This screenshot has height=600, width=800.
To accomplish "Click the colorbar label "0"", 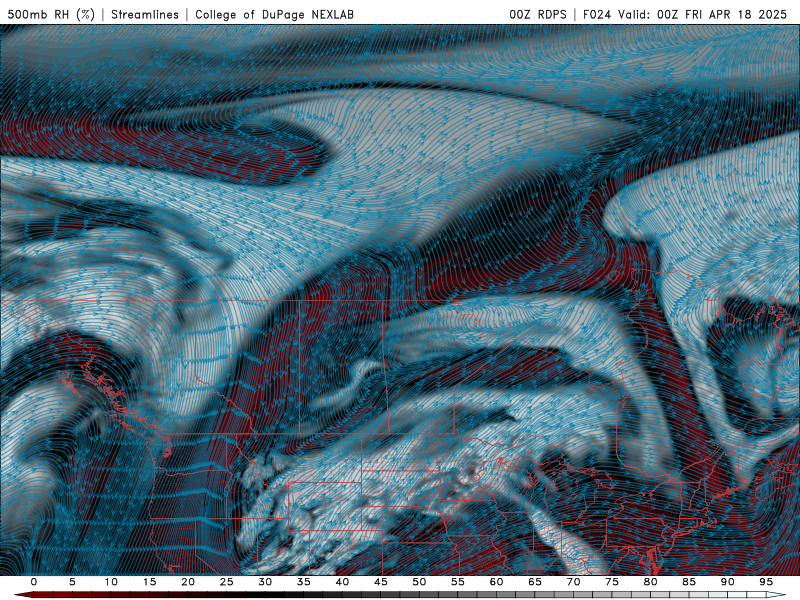I will pyautogui.click(x=34, y=582).
